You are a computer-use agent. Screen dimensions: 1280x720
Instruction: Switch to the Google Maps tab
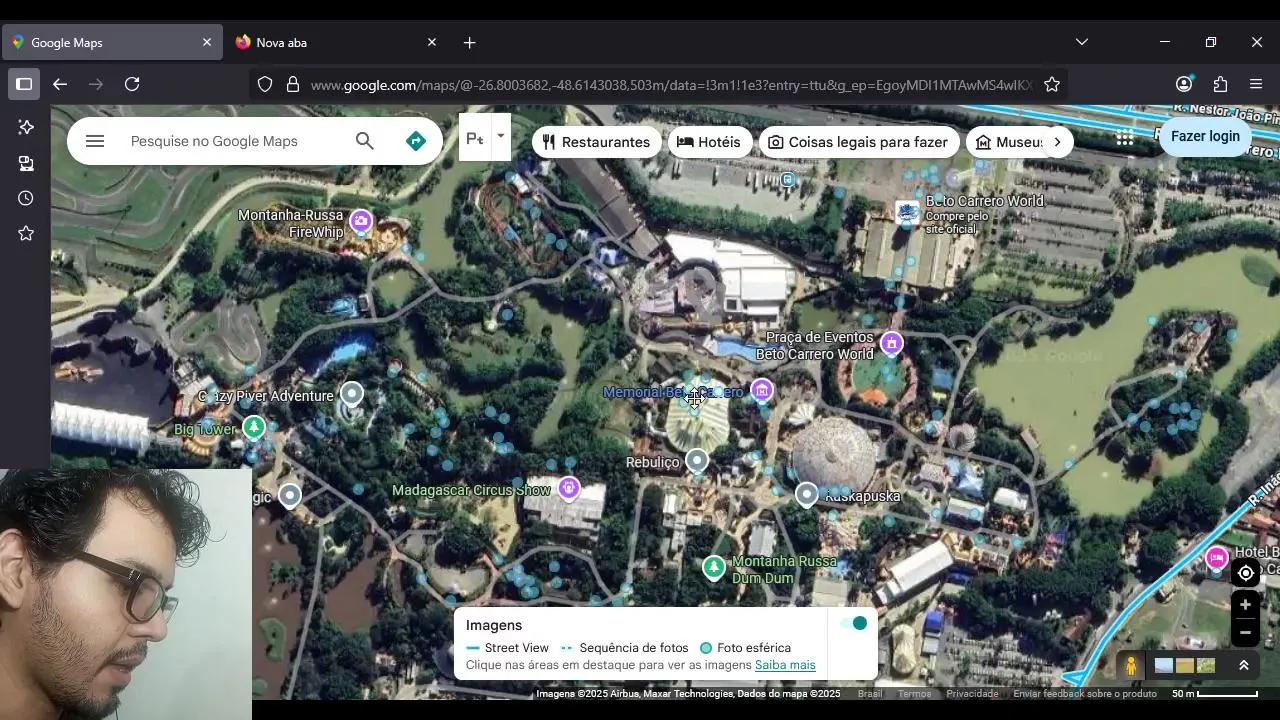[111, 42]
